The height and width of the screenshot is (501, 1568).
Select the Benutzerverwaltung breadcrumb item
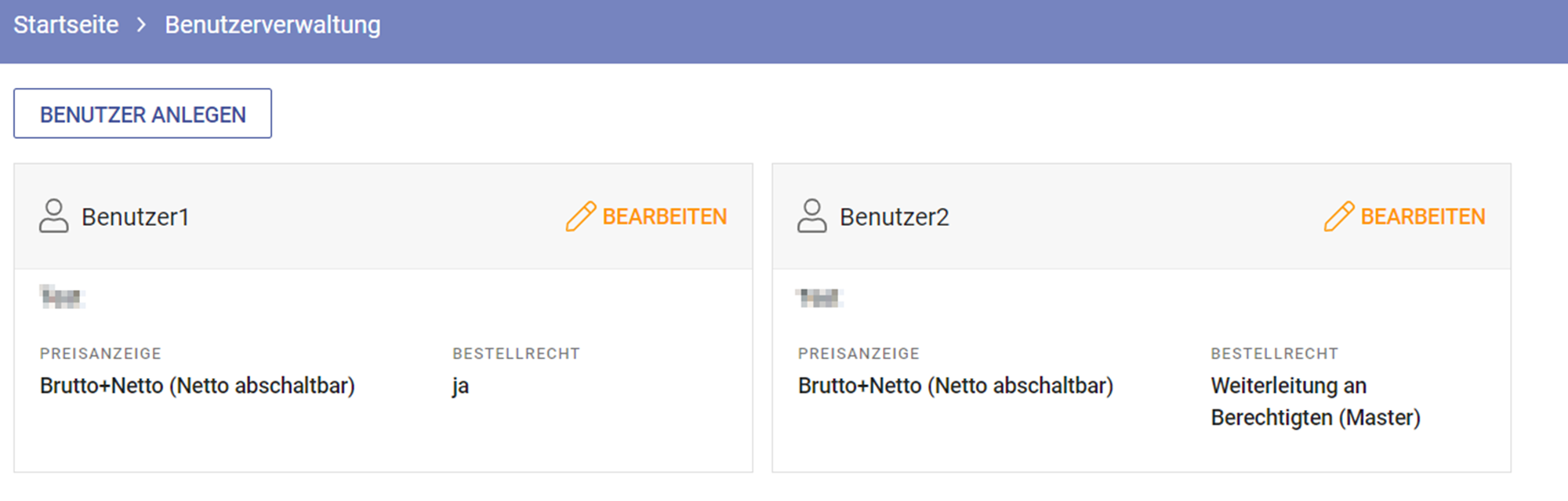coord(272,25)
